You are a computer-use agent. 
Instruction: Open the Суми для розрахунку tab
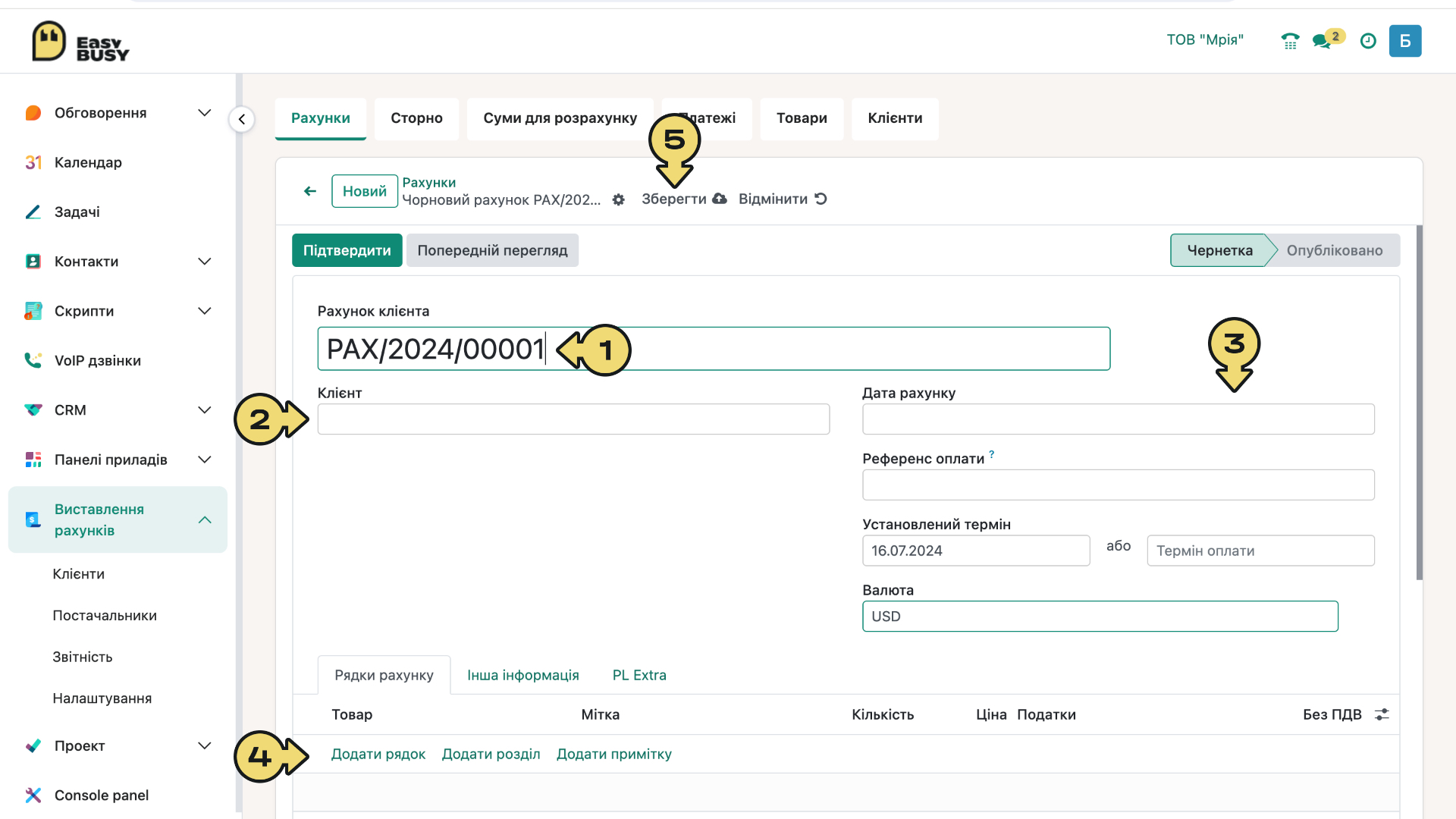tap(560, 118)
